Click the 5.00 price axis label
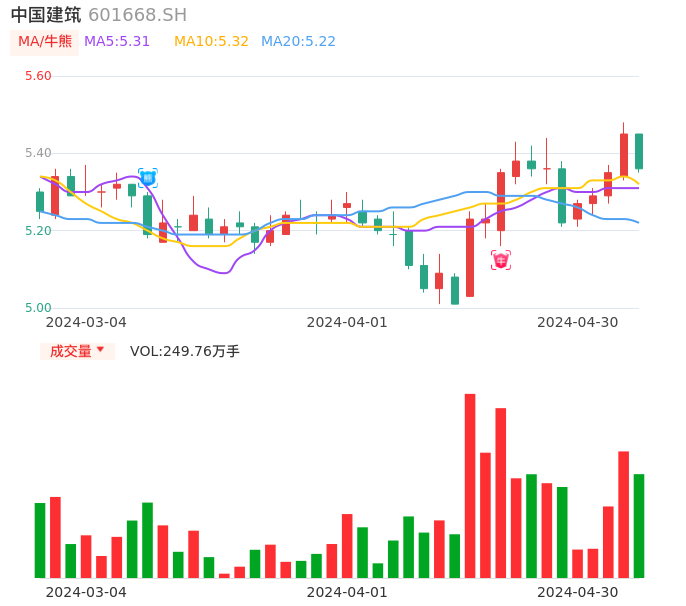The image size is (686, 606). pos(38,308)
